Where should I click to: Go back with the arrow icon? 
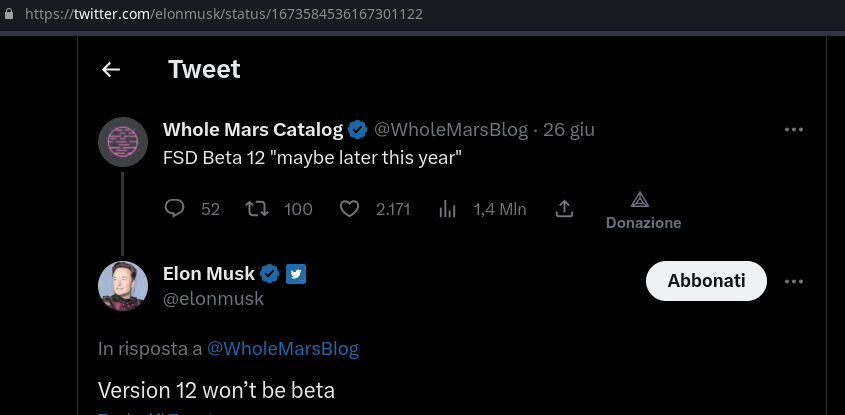[110, 70]
